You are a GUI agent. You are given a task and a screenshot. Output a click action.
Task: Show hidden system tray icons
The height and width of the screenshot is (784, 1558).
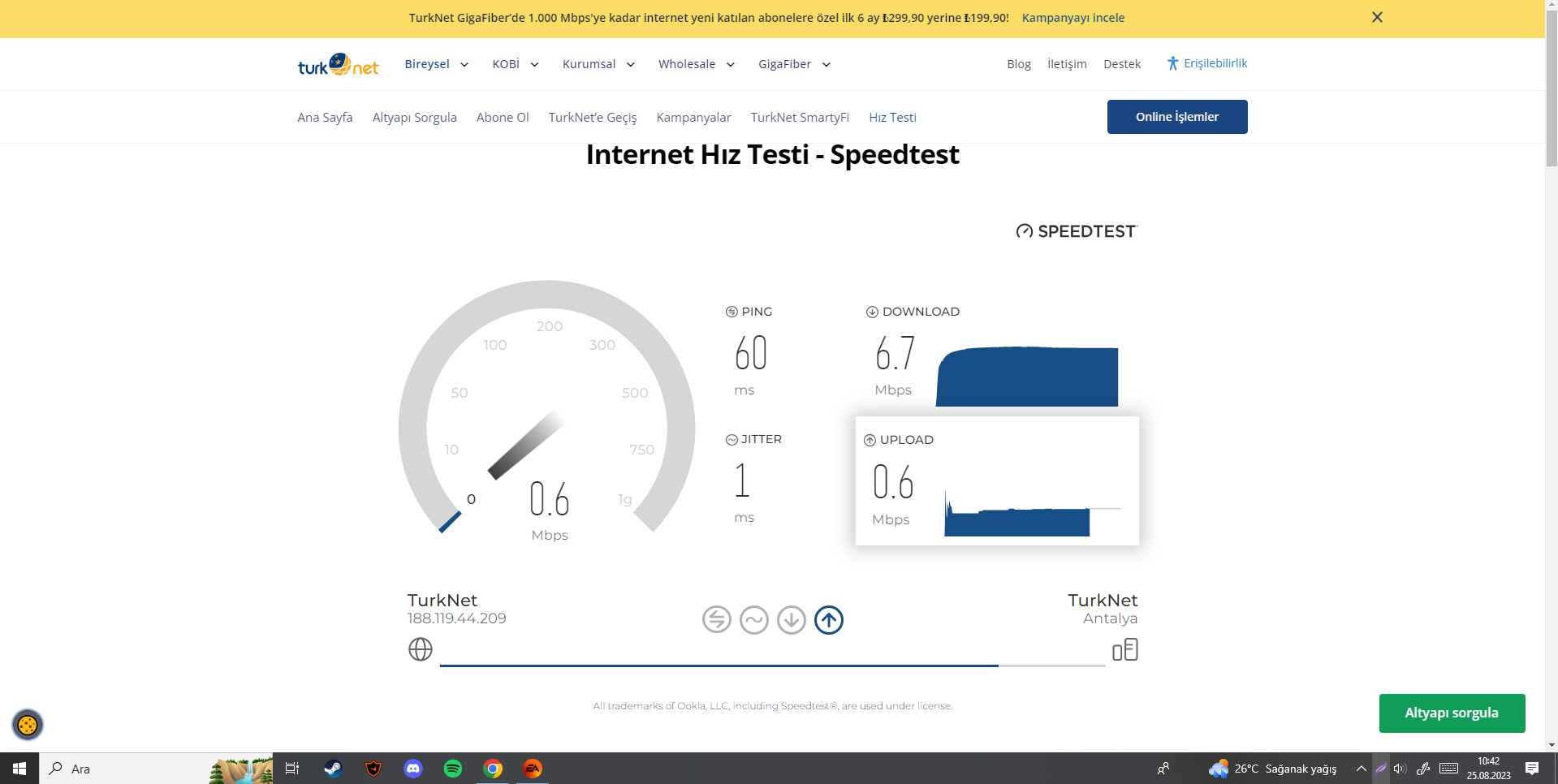click(1362, 769)
